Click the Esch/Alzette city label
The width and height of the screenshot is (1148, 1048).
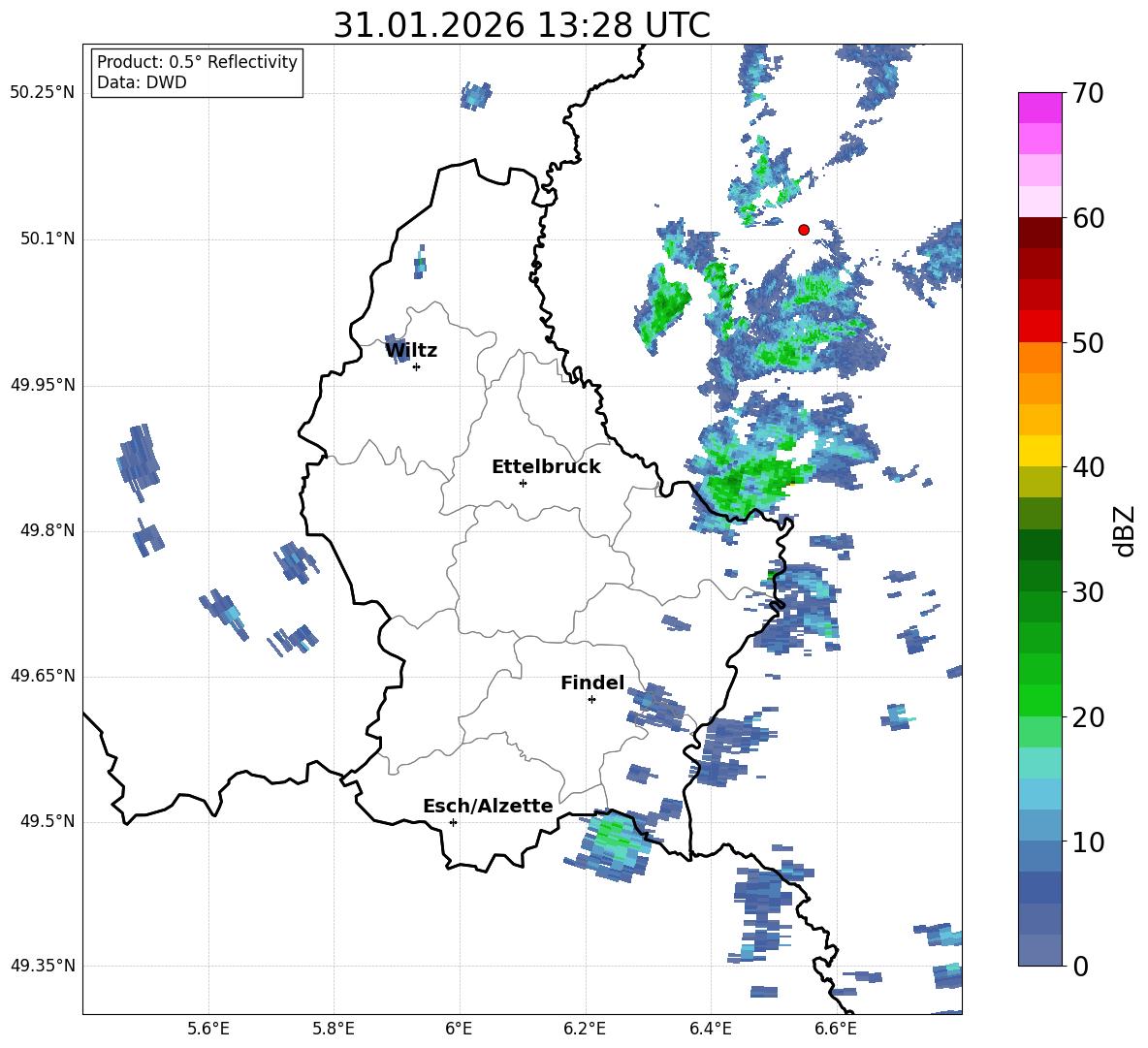coord(488,806)
